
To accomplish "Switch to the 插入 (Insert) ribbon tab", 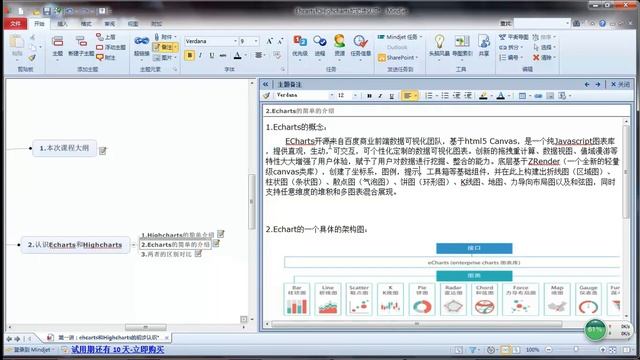I will pos(62,24).
